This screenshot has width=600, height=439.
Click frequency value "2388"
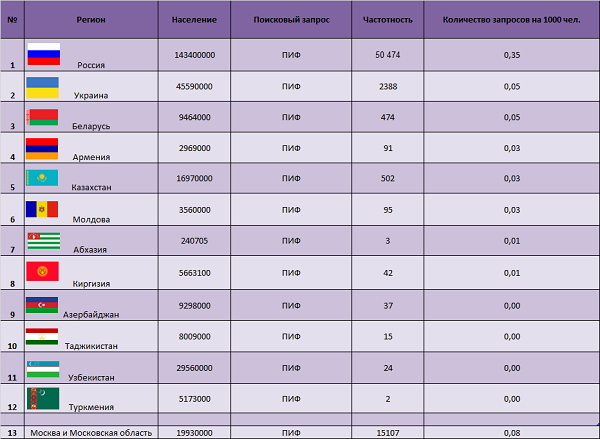tap(388, 86)
